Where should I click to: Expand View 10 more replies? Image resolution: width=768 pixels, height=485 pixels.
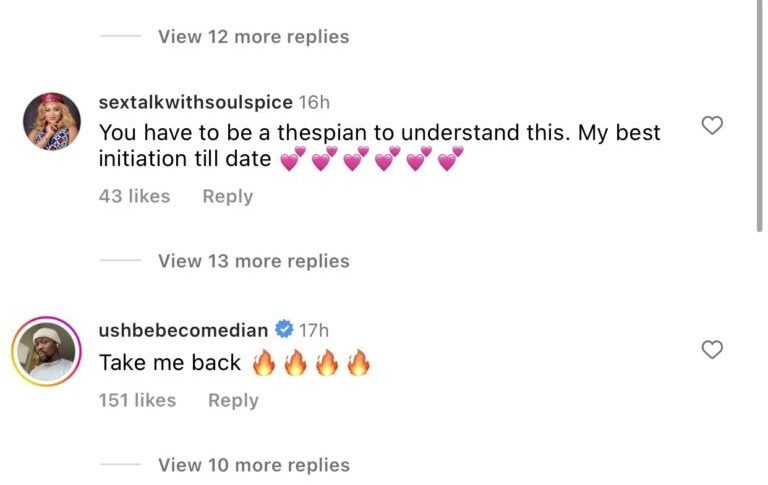point(253,465)
